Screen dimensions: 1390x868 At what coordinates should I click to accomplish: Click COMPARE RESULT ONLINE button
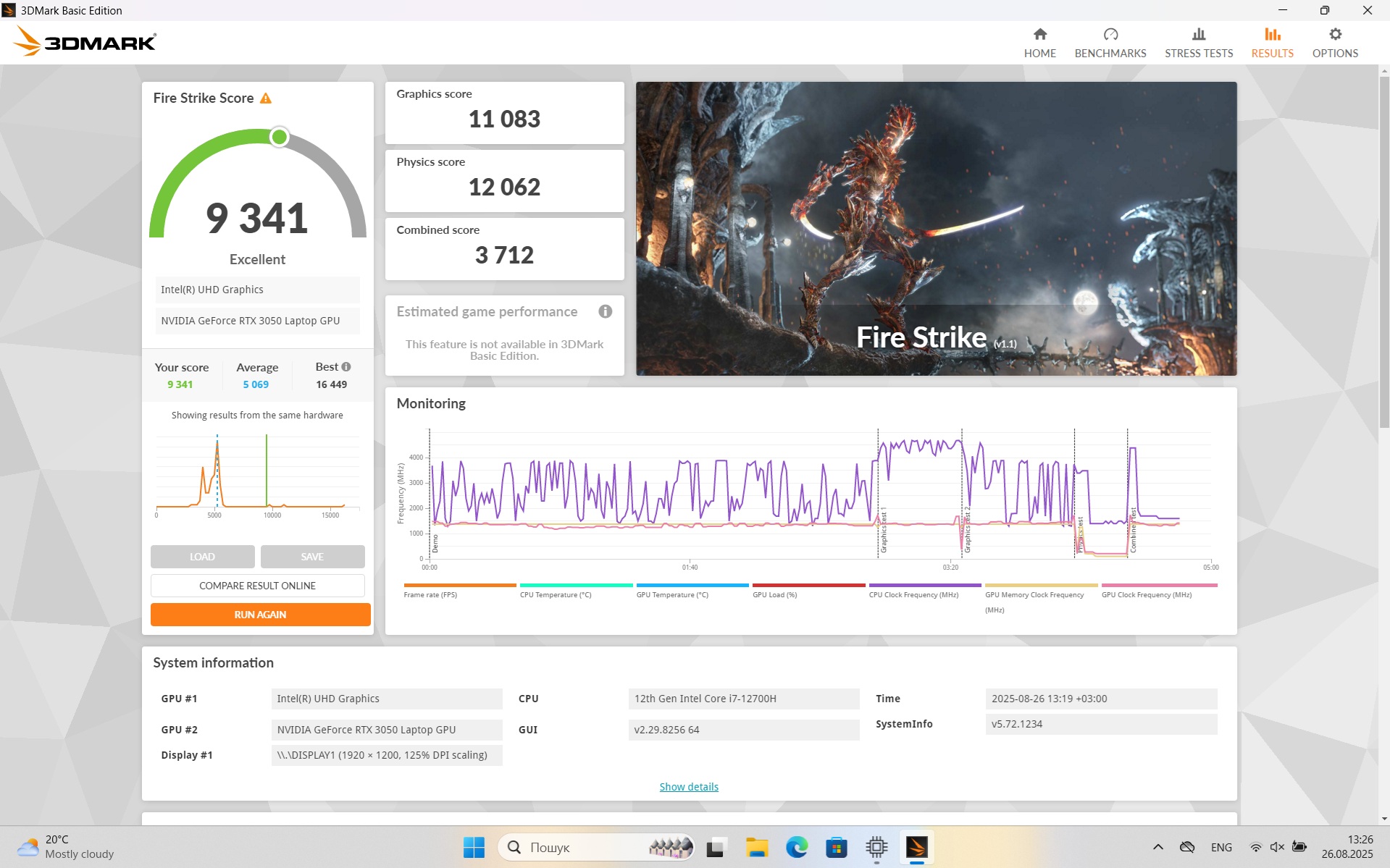click(257, 585)
